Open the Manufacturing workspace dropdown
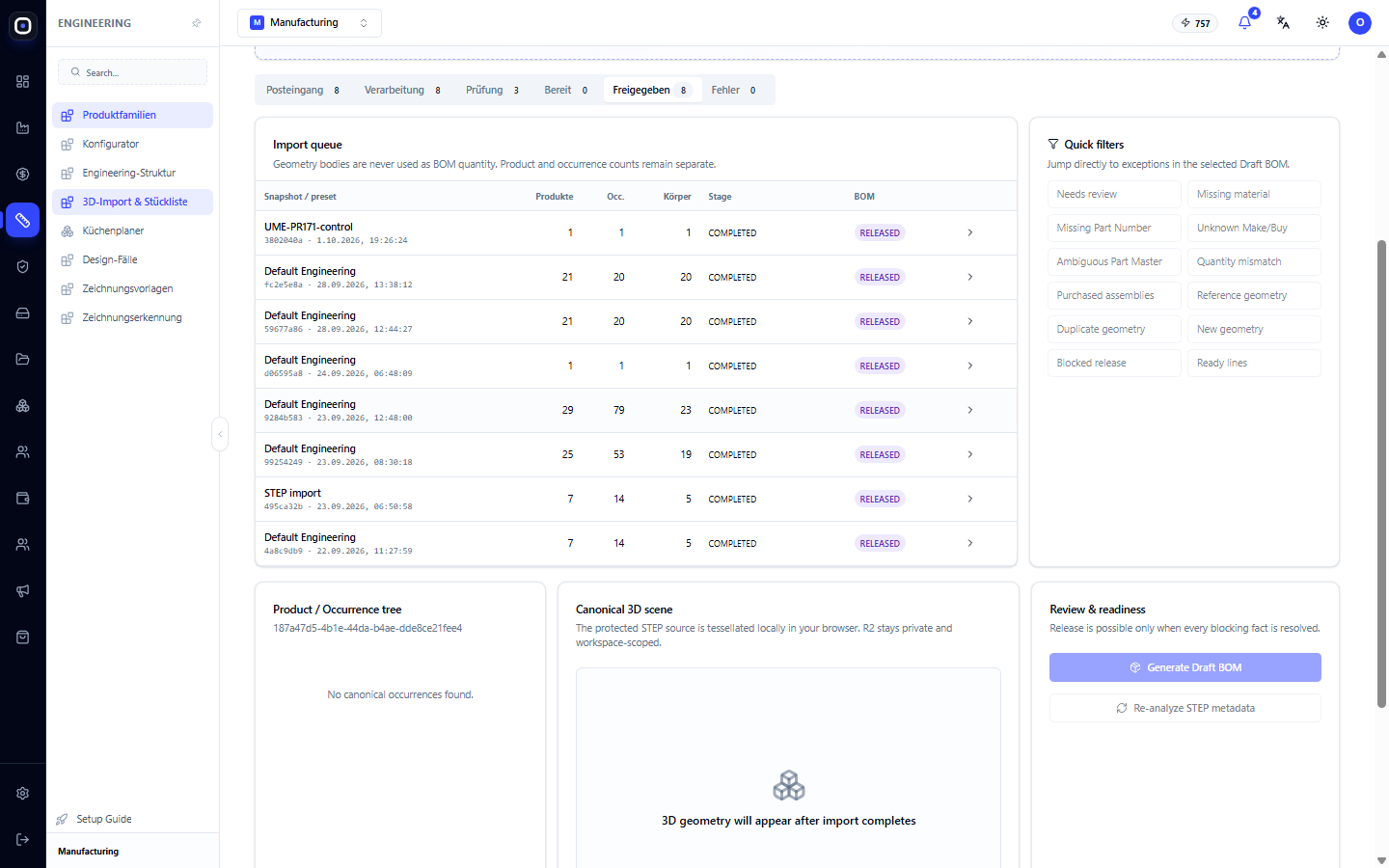 point(310,22)
